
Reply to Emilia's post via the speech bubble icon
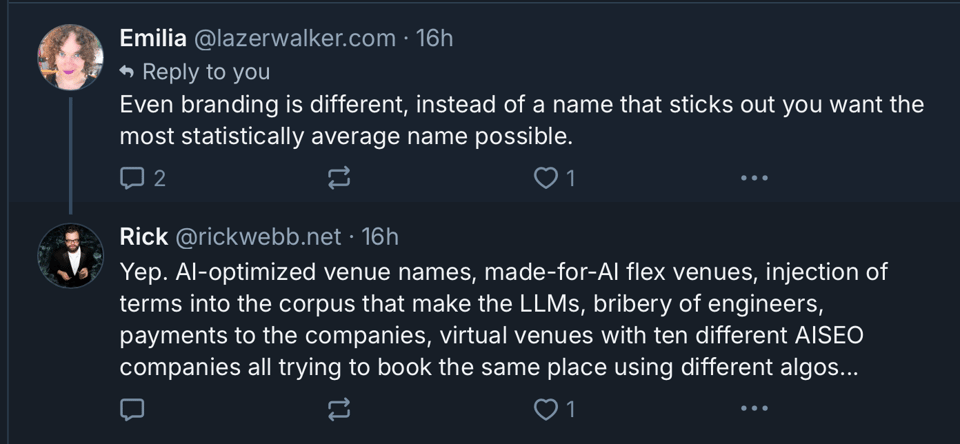[x=133, y=180]
